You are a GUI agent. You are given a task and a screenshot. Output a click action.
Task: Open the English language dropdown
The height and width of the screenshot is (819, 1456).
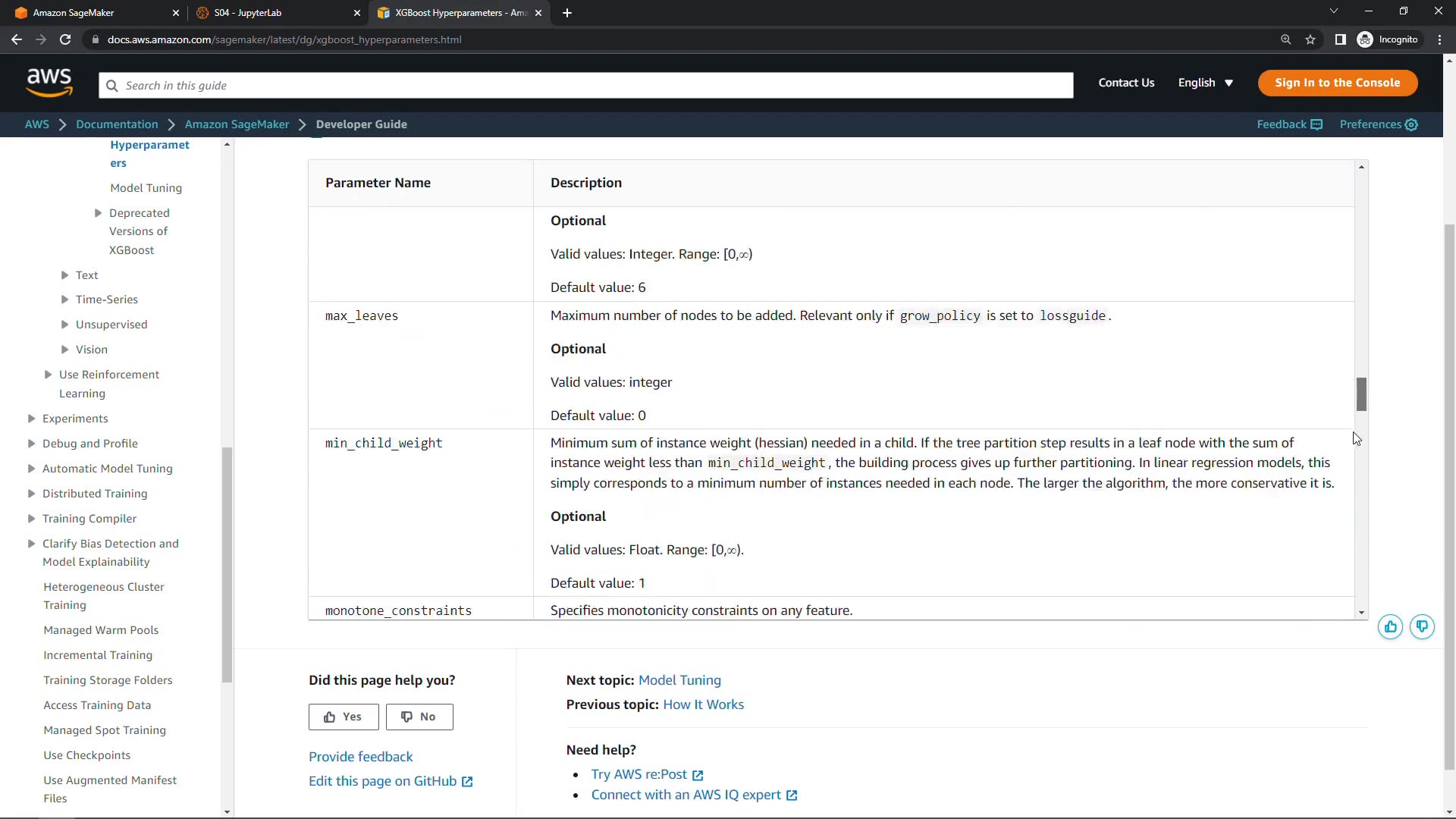pyautogui.click(x=1205, y=83)
